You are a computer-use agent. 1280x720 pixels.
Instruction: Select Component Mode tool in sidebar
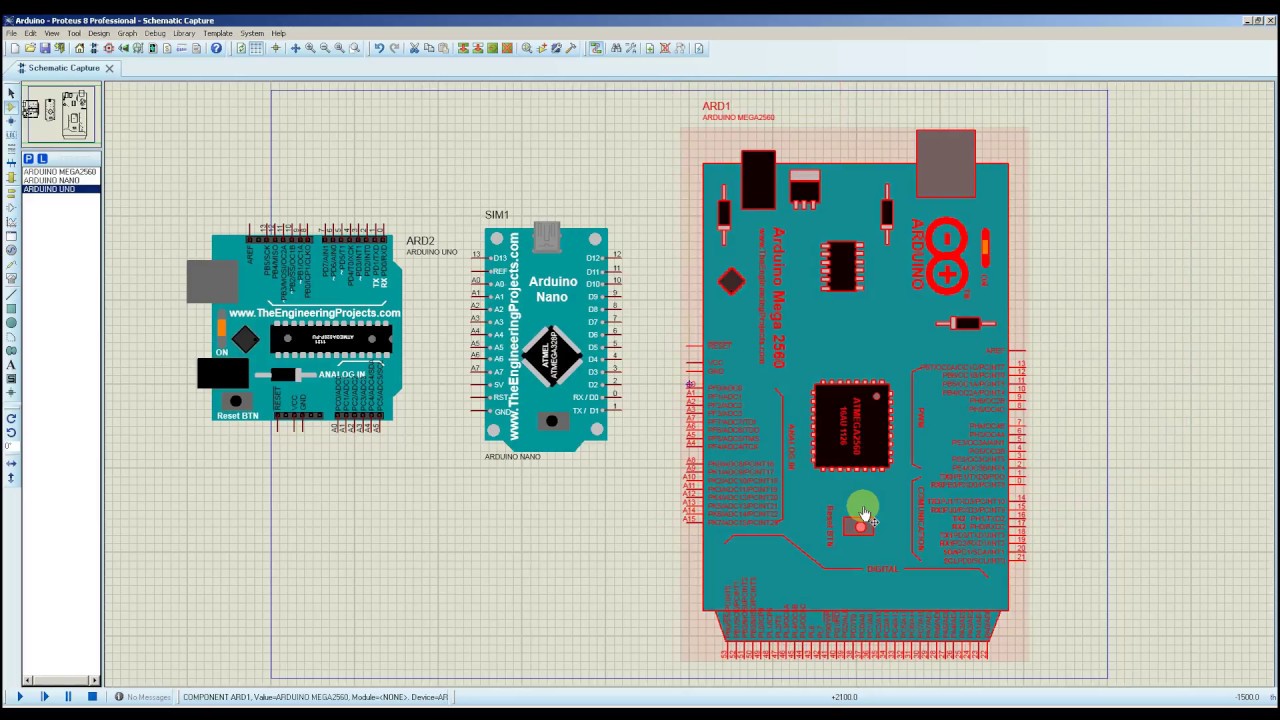pyautogui.click(x=11, y=107)
